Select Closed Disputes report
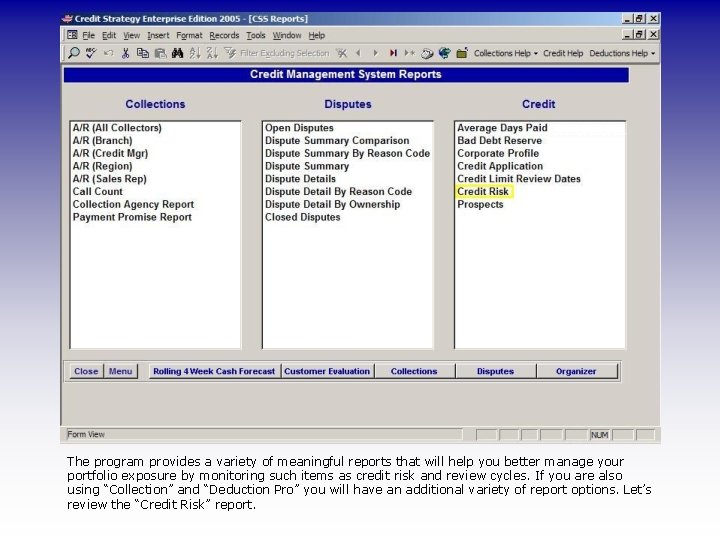This screenshot has height=540, width=720. (303, 217)
